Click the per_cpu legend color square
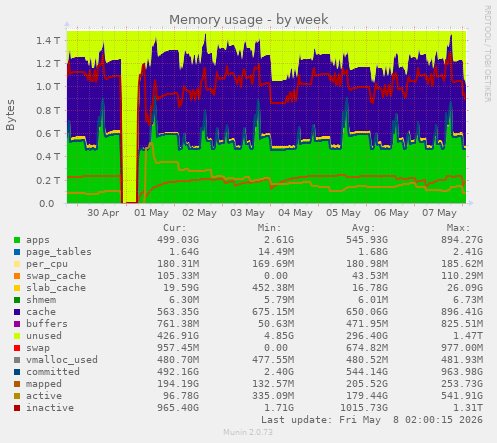This screenshot has width=497, height=443. pyautogui.click(x=17, y=264)
